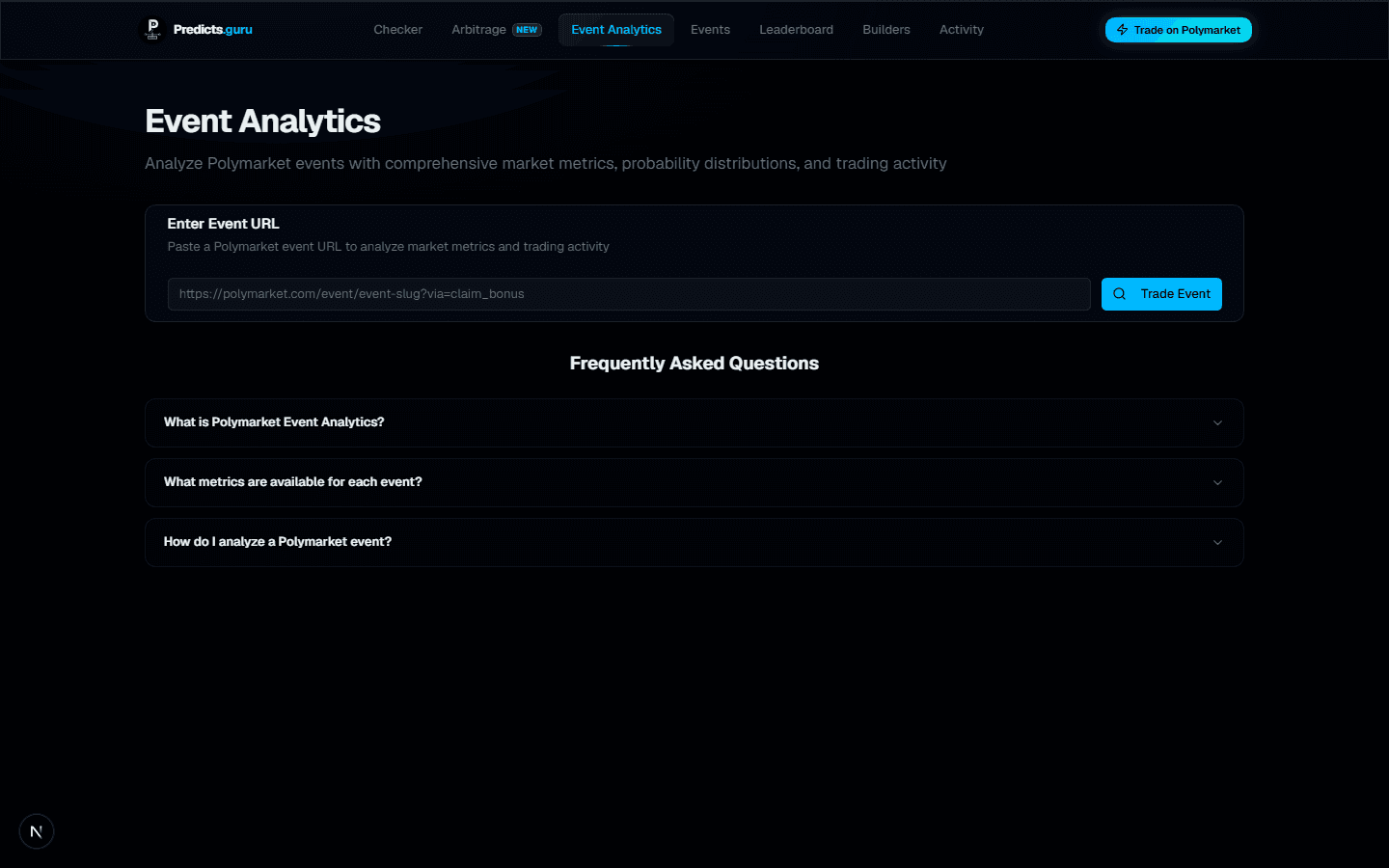Navigate to the Events page
This screenshot has width=1389, height=868.
click(710, 30)
